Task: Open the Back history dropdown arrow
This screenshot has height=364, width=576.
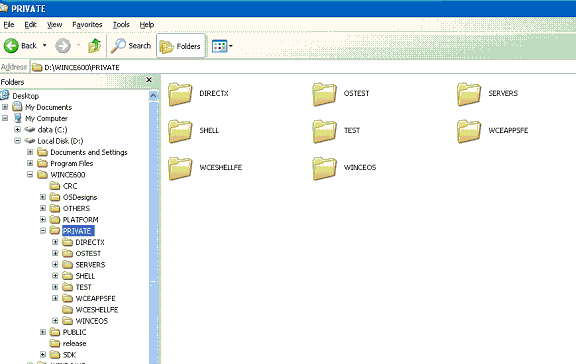Action: [x=44, y=46]
